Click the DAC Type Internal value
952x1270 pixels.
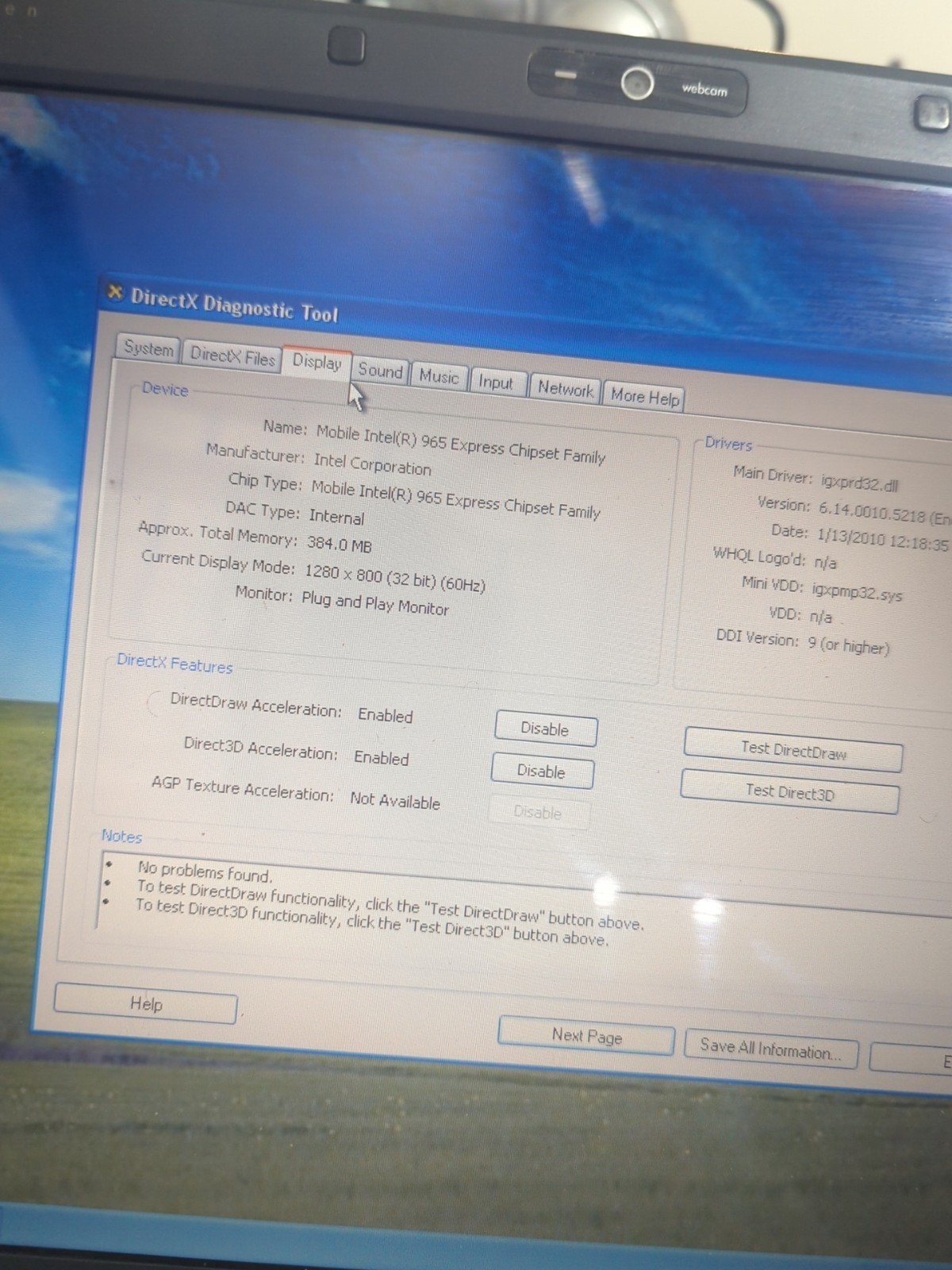[336, 517]
